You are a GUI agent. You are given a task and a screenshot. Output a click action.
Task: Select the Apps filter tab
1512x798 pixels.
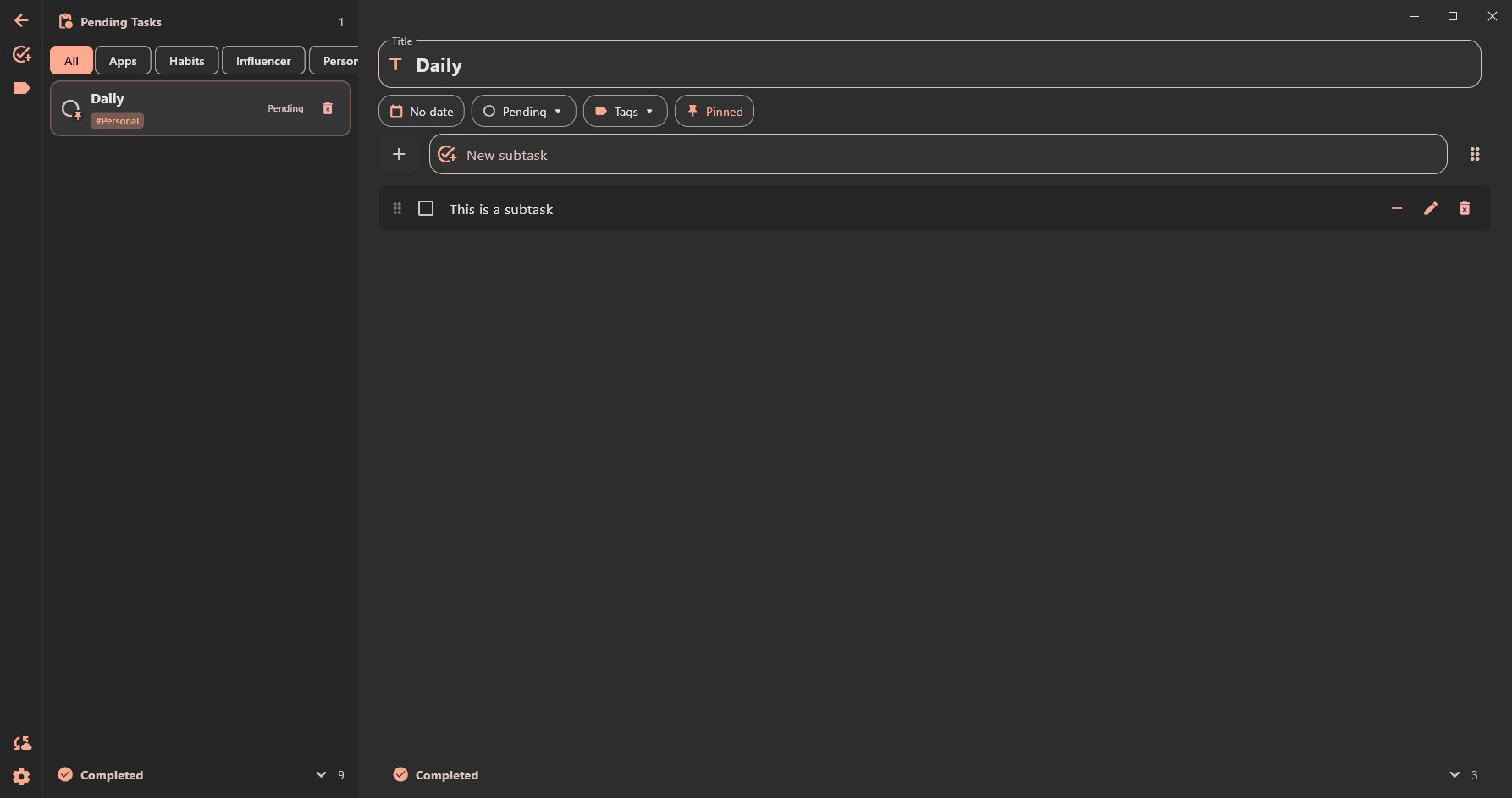point(123,61)
